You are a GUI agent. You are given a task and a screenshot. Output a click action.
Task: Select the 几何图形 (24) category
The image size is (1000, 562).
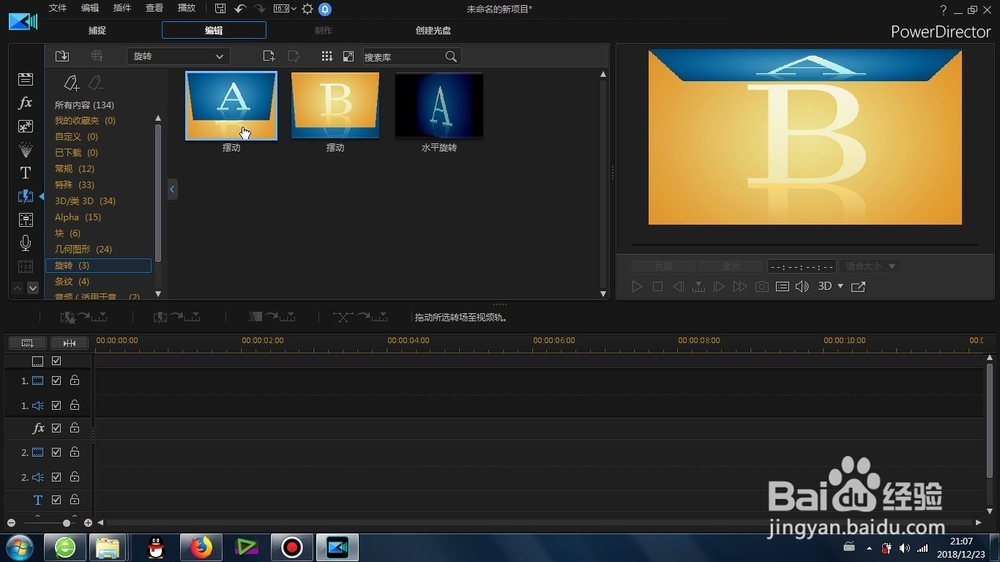[x=83, y=249]
